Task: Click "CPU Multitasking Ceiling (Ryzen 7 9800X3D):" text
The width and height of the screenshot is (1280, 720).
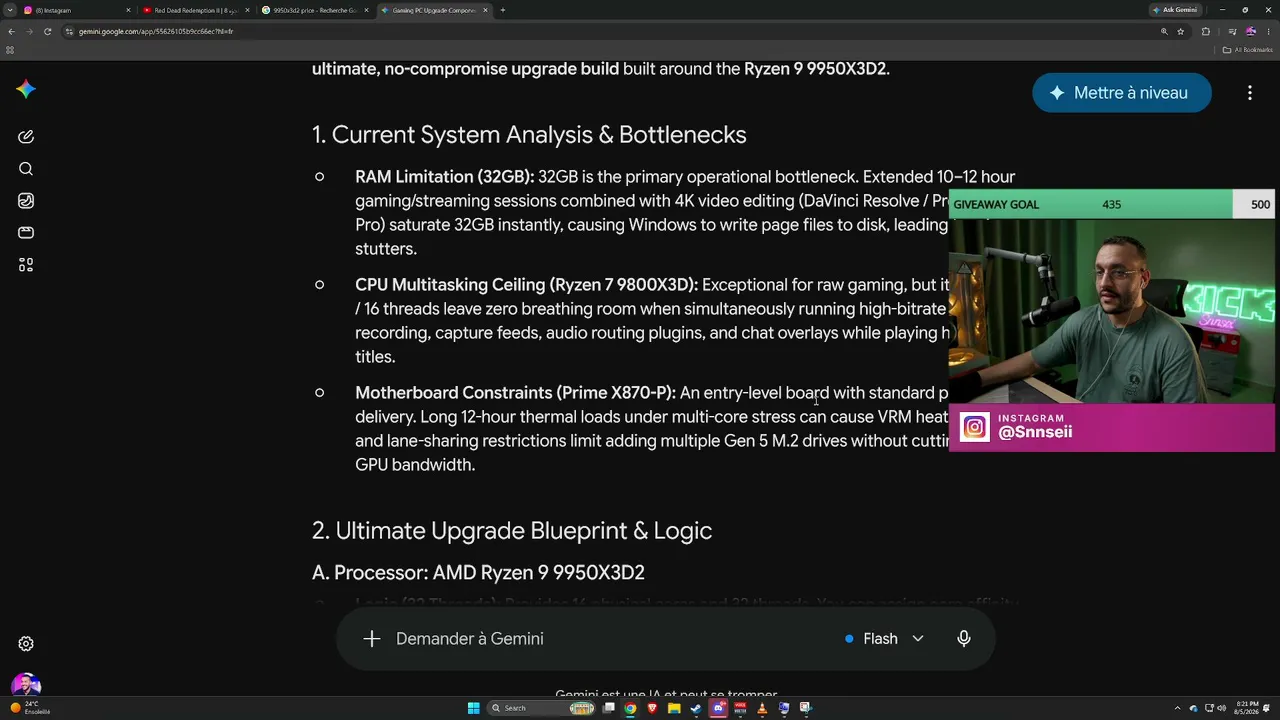Action: (x=527, y=285)
